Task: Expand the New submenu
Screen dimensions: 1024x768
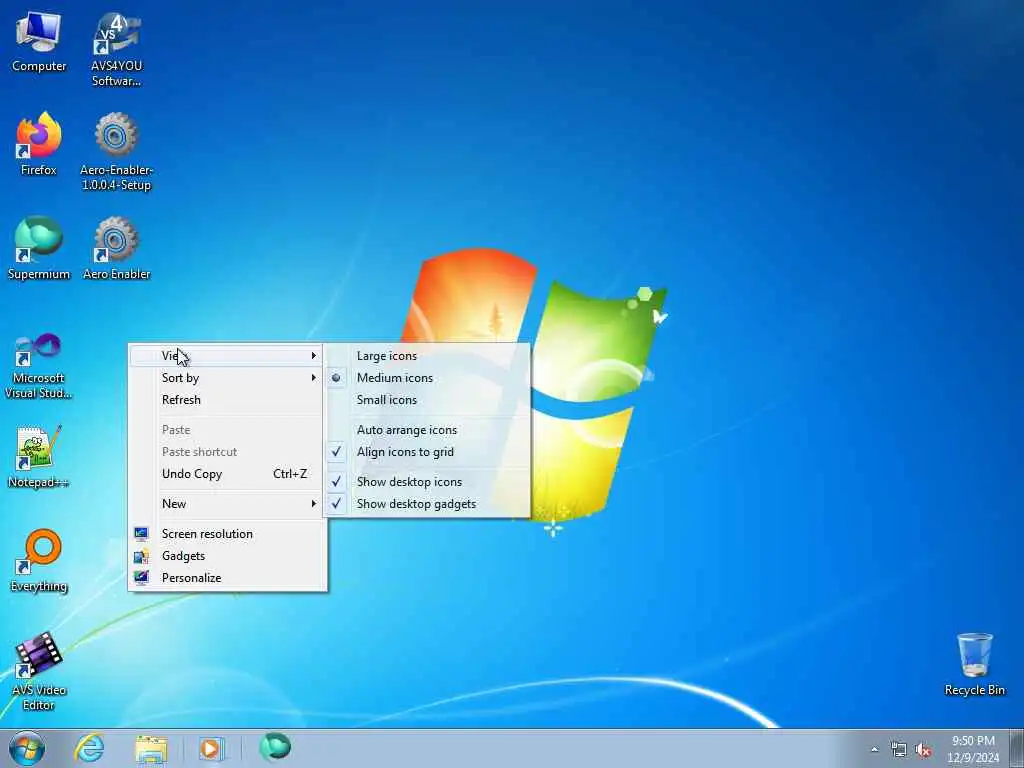Action: point(227,504)
